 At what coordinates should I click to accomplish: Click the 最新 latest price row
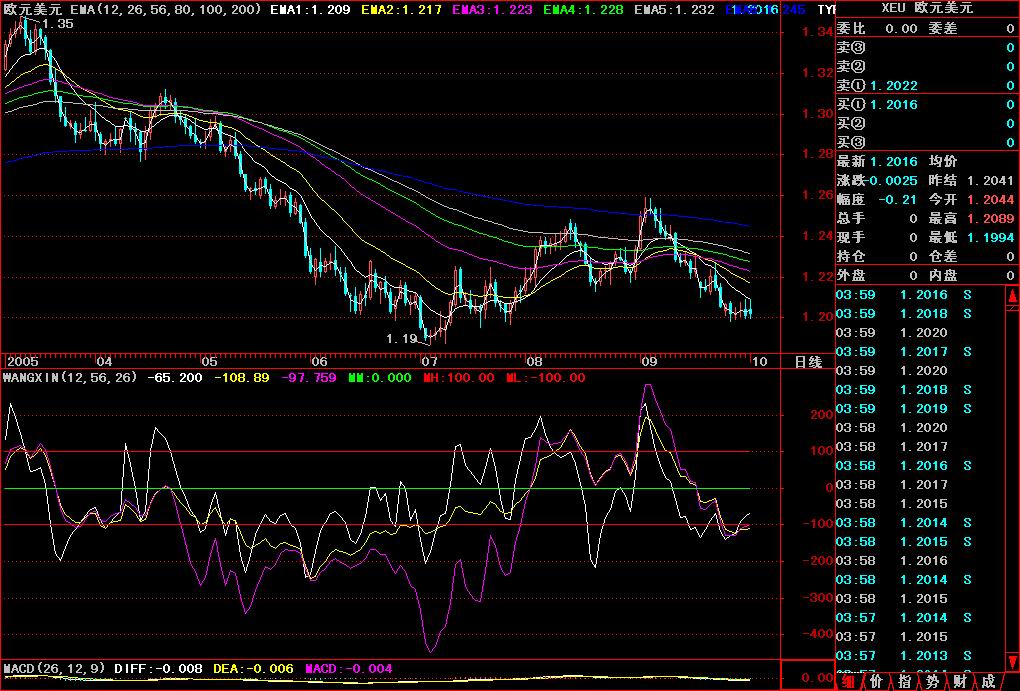point(877,161)
